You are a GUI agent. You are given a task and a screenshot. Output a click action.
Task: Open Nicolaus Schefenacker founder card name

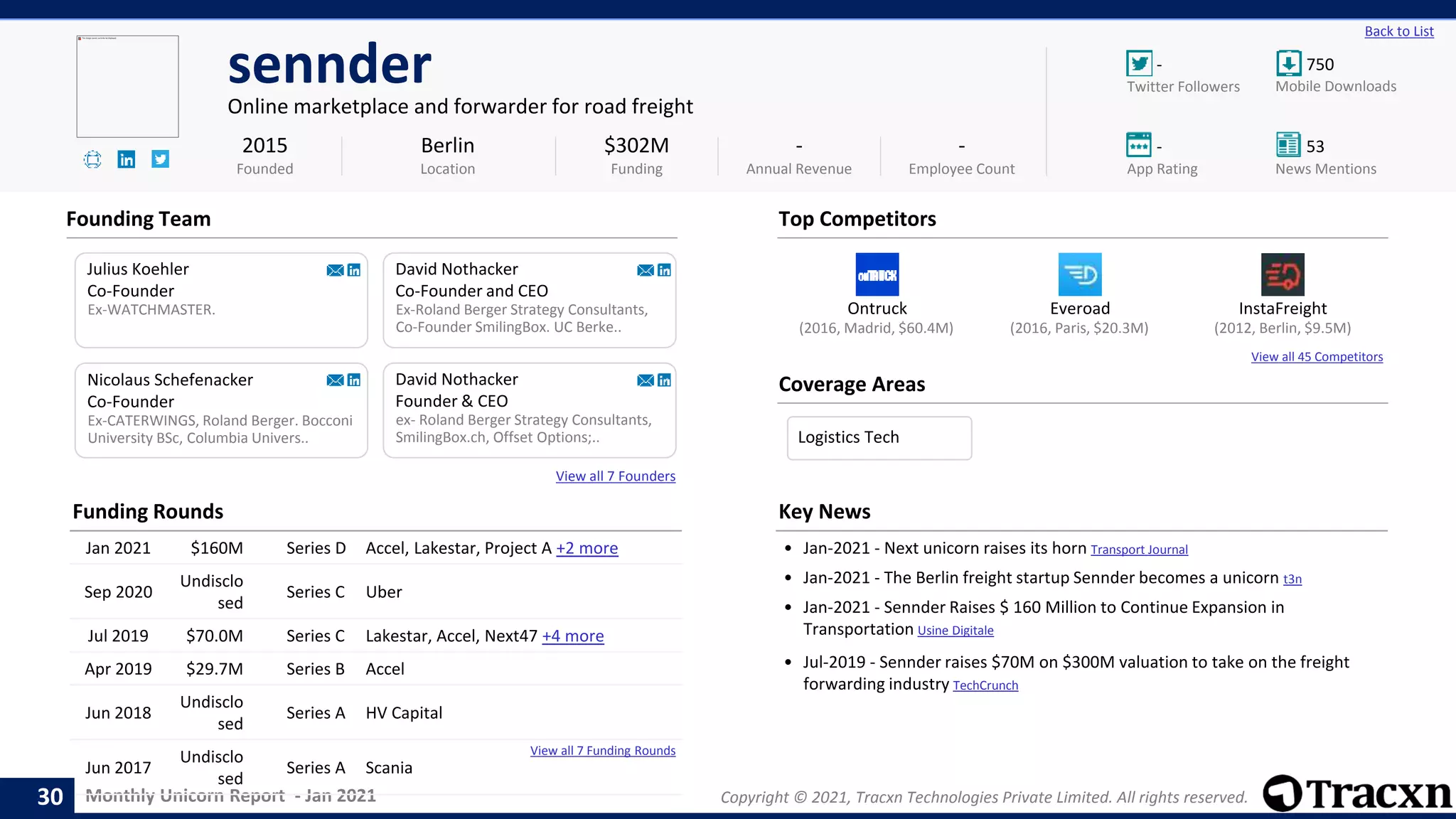tap(170, 380)
